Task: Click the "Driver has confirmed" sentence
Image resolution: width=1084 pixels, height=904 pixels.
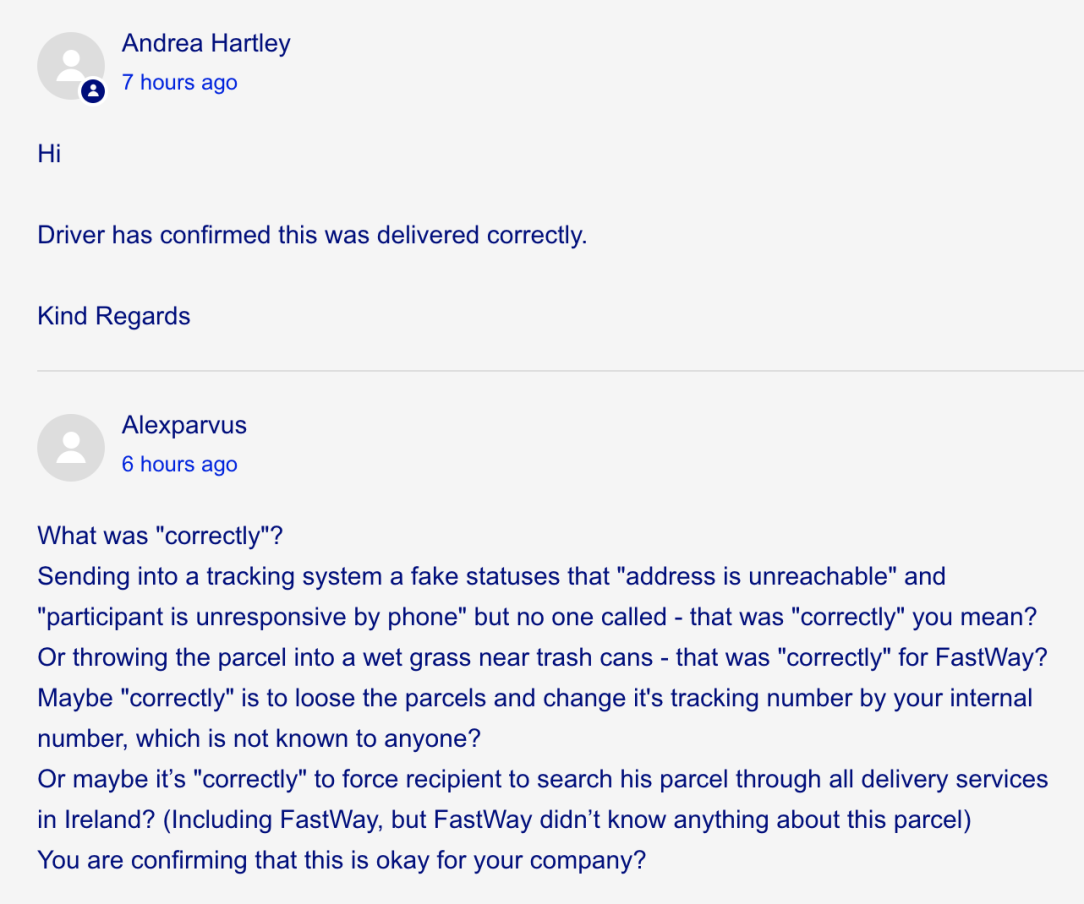Action: coord(312,235)
